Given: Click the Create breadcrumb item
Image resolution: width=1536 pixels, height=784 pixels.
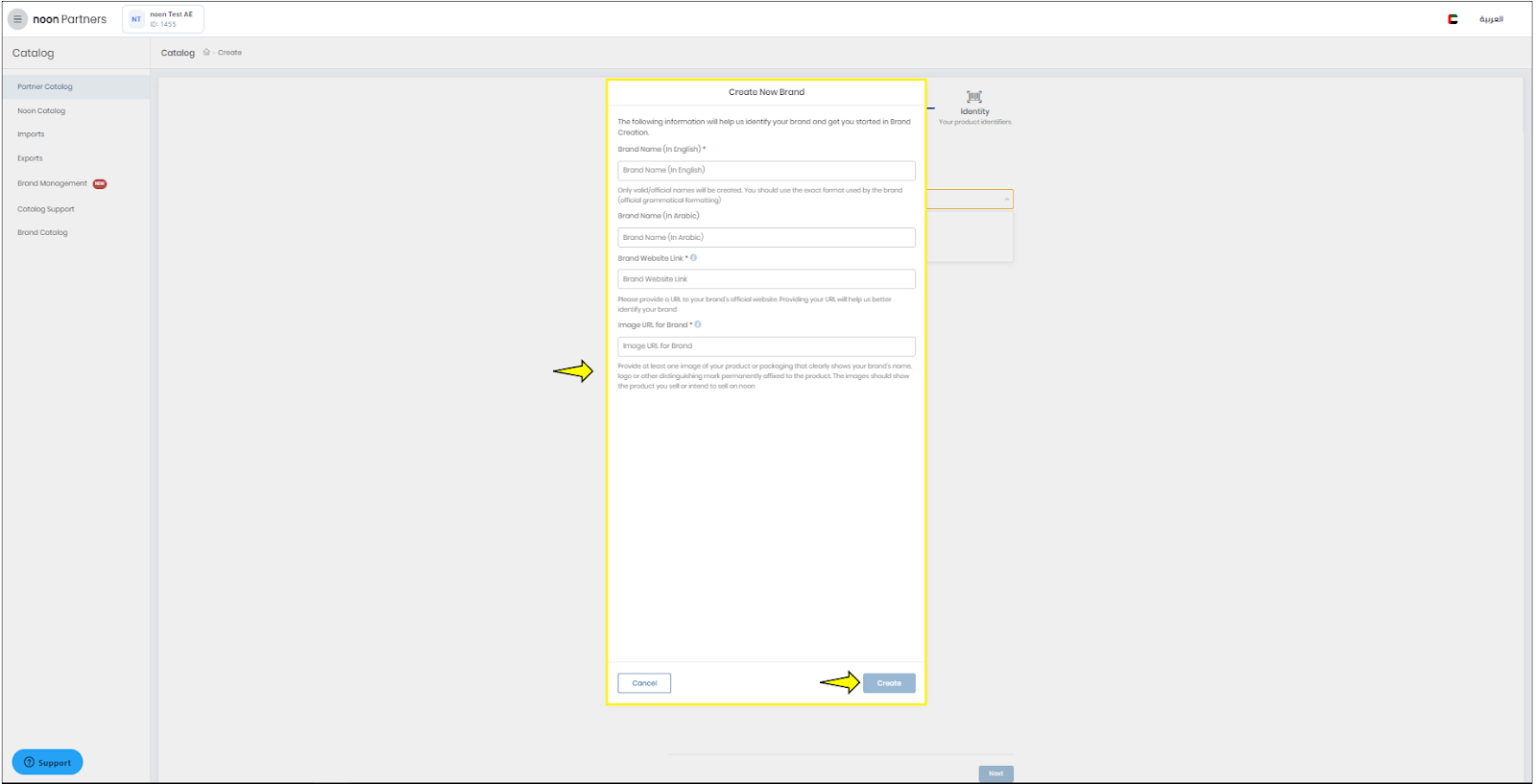Looking at the screenshot, I should (229, 53).
